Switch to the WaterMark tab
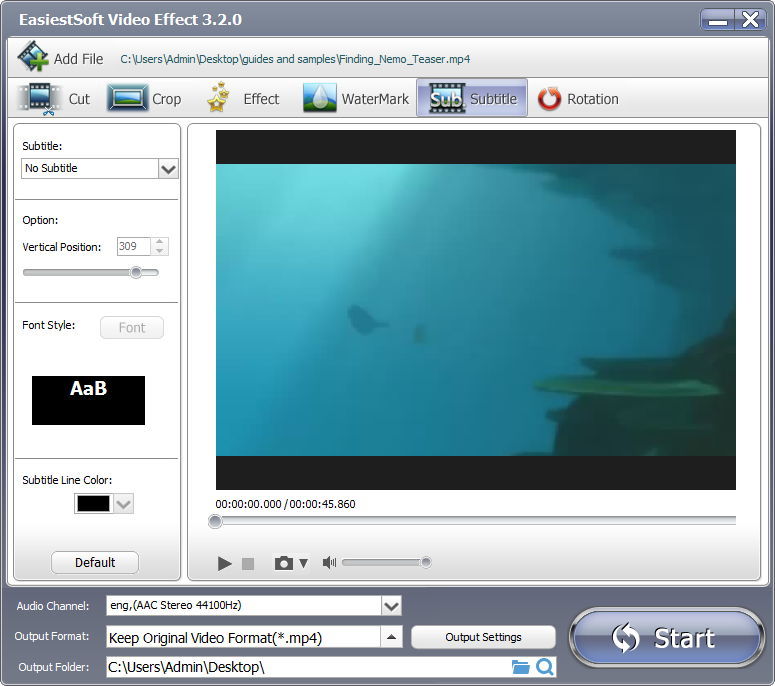 (356, 99)
